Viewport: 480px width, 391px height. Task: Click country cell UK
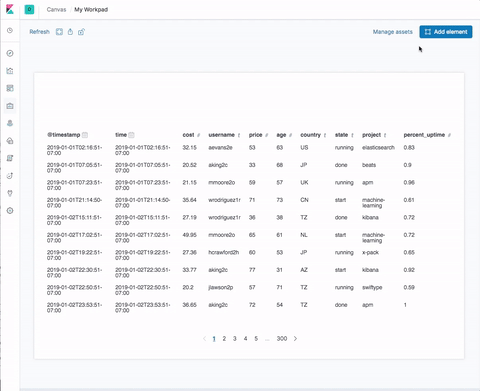click(304, 182)
